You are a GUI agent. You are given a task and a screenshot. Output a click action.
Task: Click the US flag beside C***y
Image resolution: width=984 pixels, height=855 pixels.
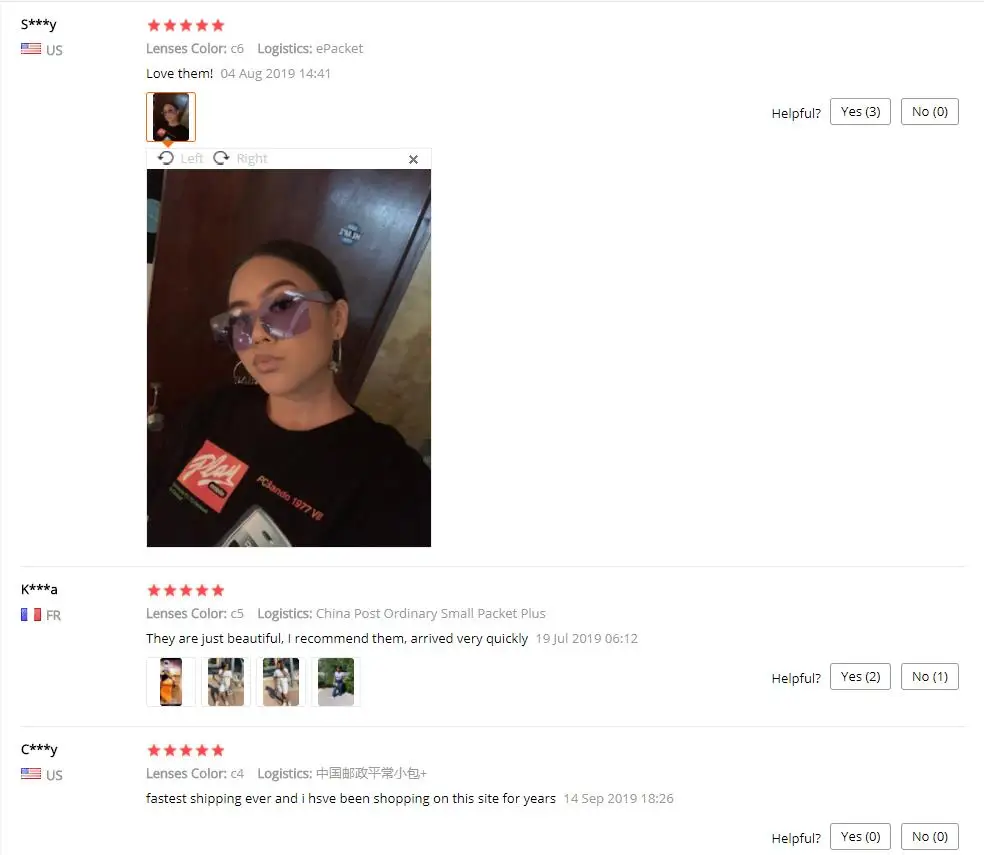click(31, 773)
